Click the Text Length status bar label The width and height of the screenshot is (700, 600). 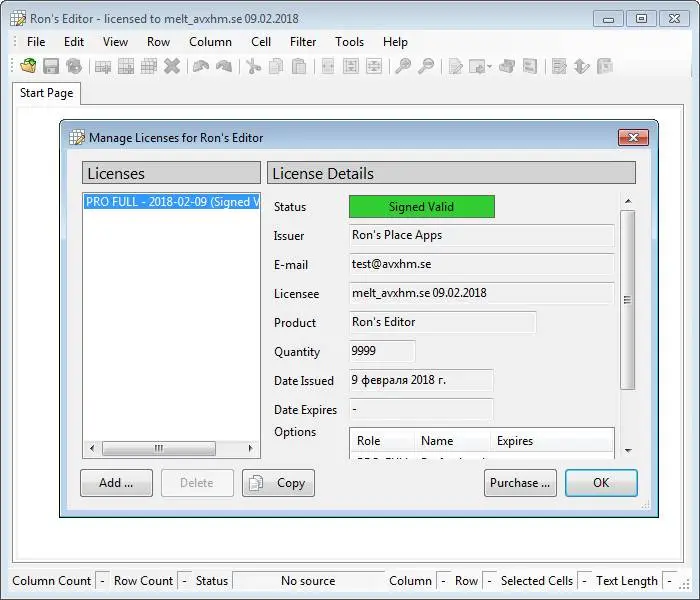(627, 581)
